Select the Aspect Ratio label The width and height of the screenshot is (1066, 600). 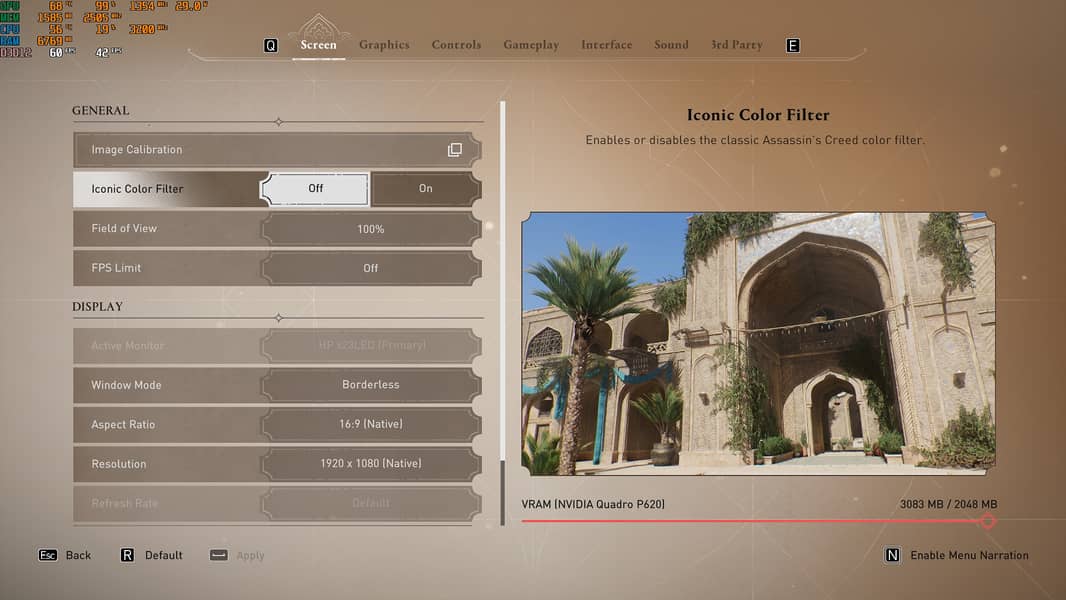pos(123,424)
